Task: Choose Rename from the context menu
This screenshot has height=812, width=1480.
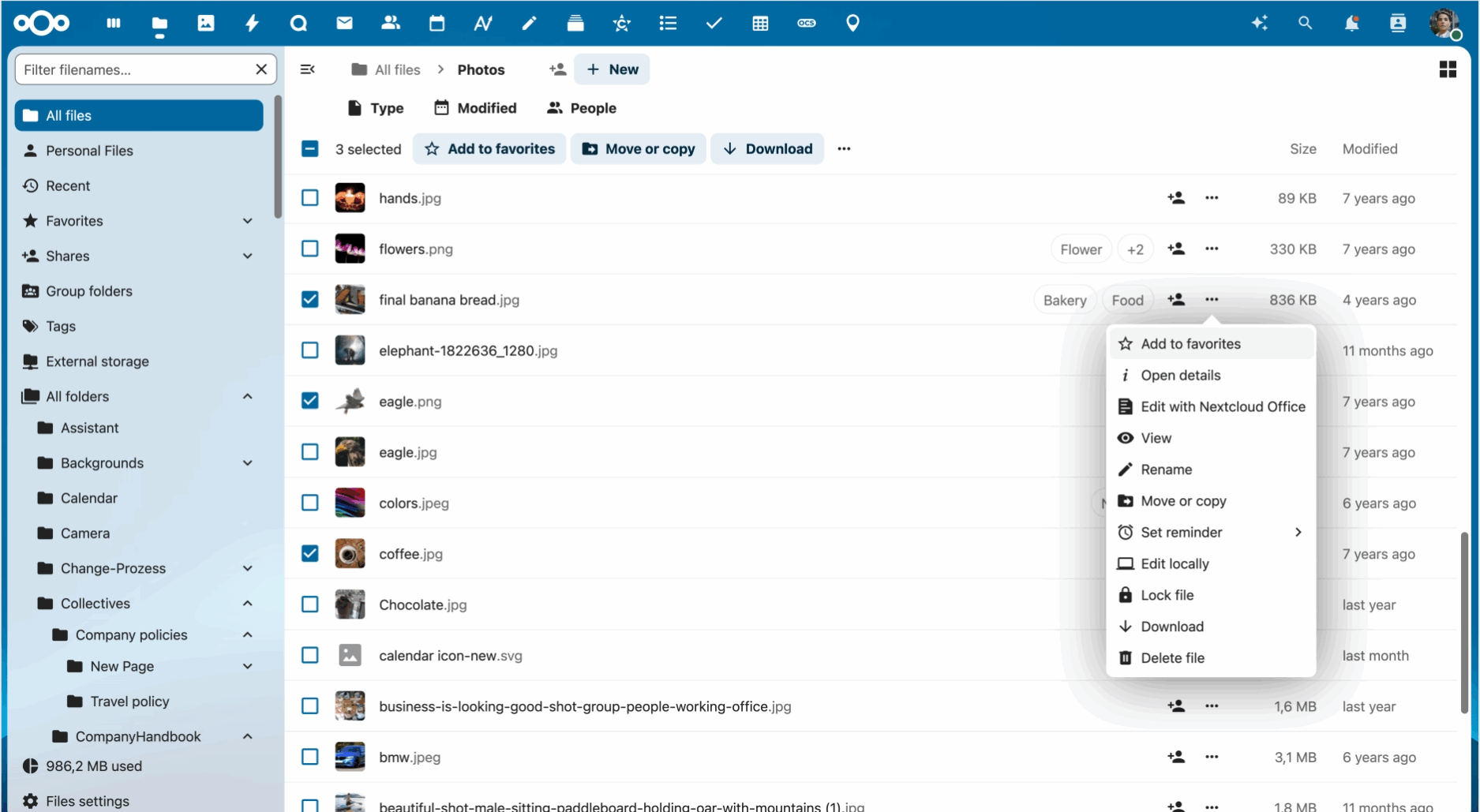Action: point(1166,470)
